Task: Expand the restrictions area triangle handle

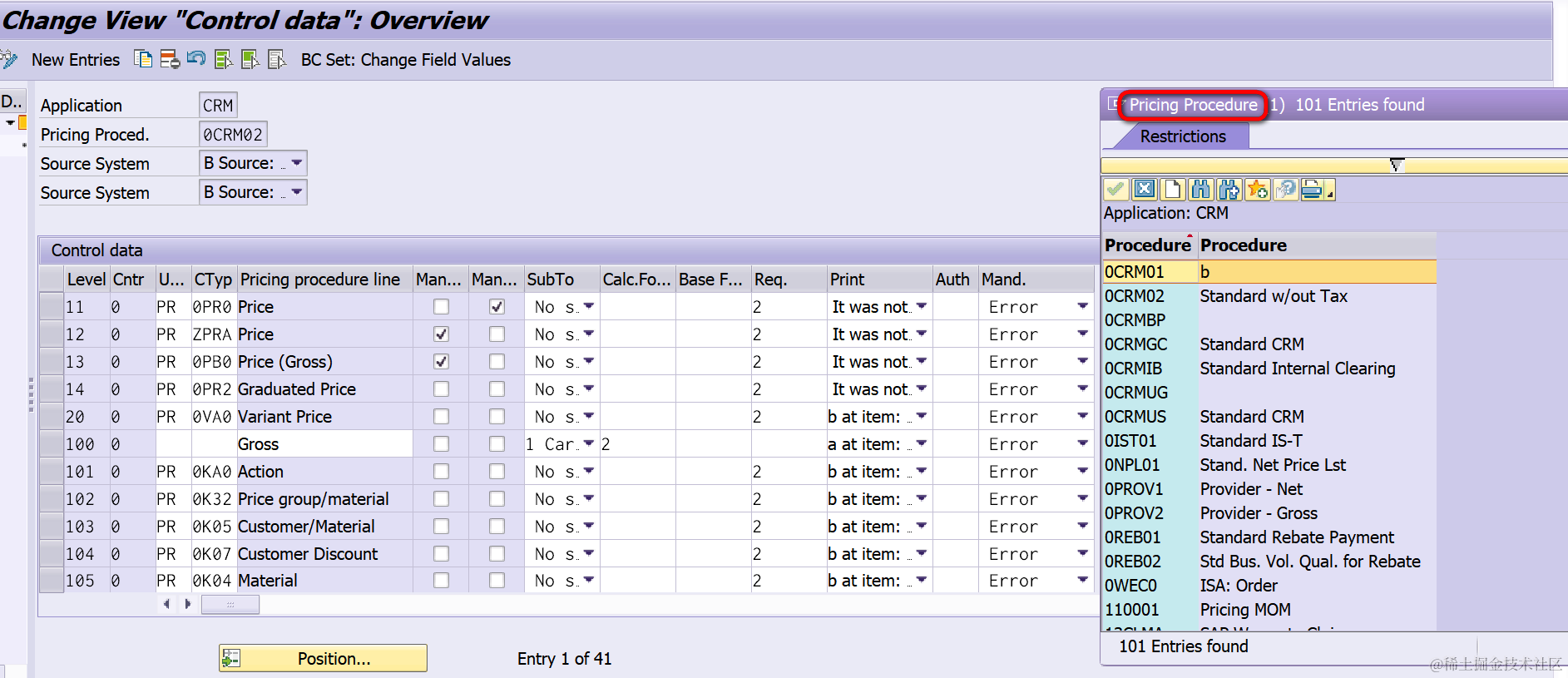Action: click(1397, 165)
